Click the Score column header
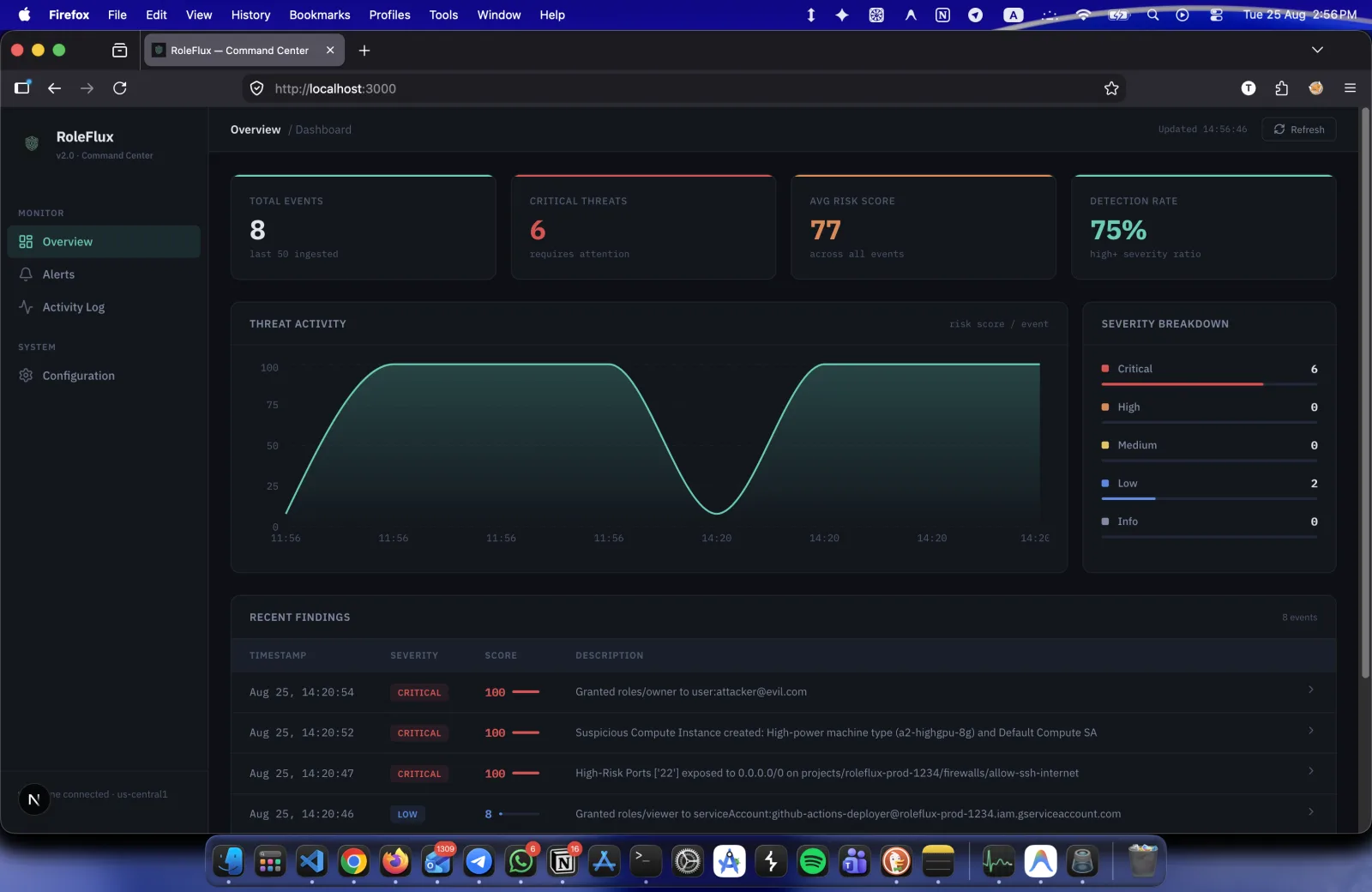The height and width of the screenshot is (892, 1372). pyautogui.click(x=501, y=655)
